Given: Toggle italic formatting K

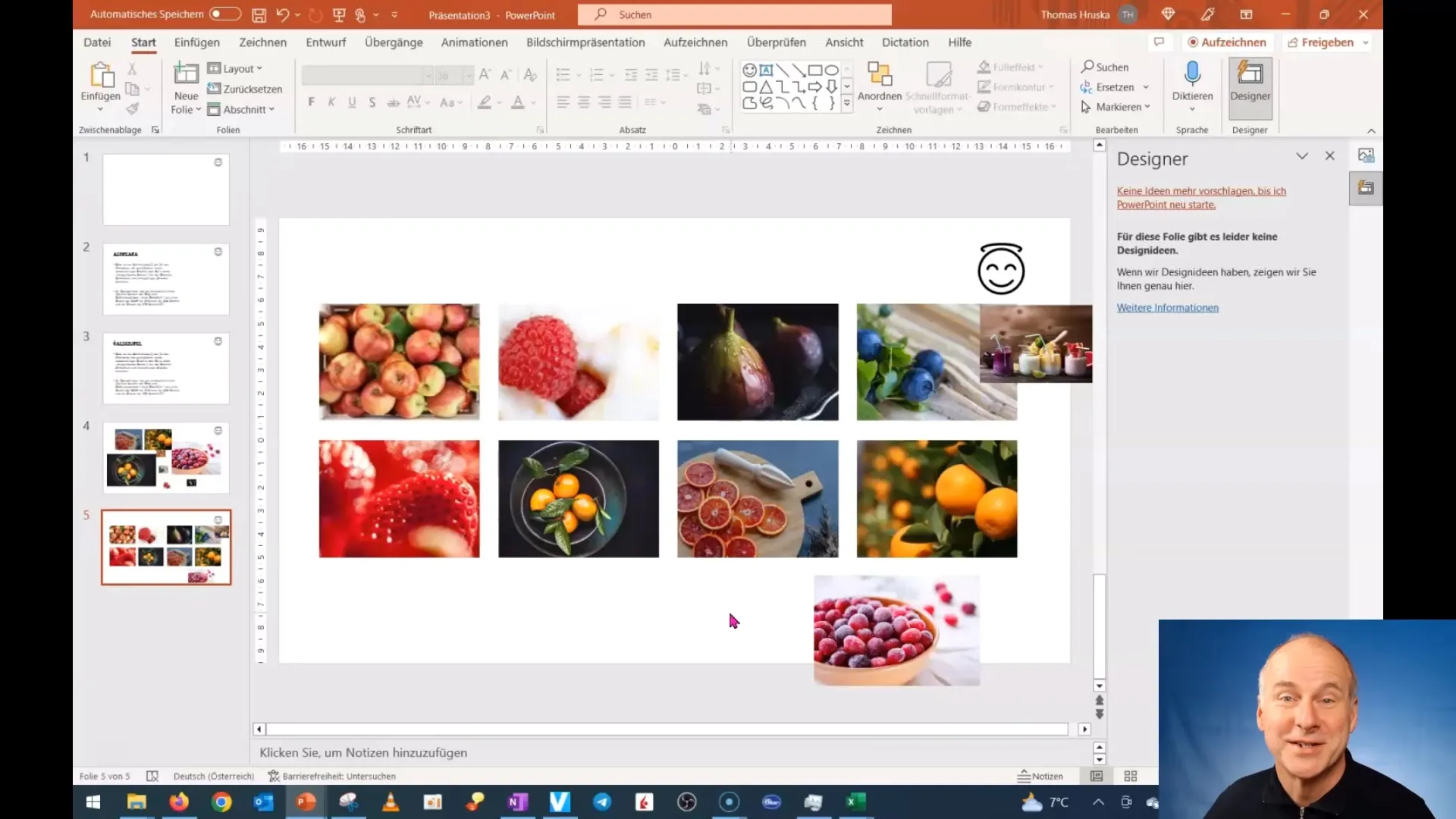Looking at the screenshot, I should click(331, 102).
